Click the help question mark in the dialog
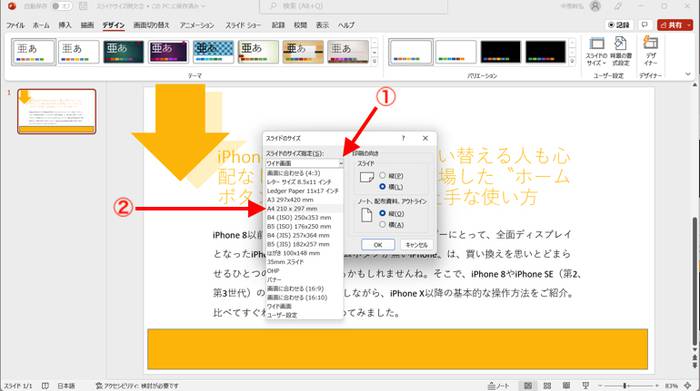700x391 pixels. 403,138
